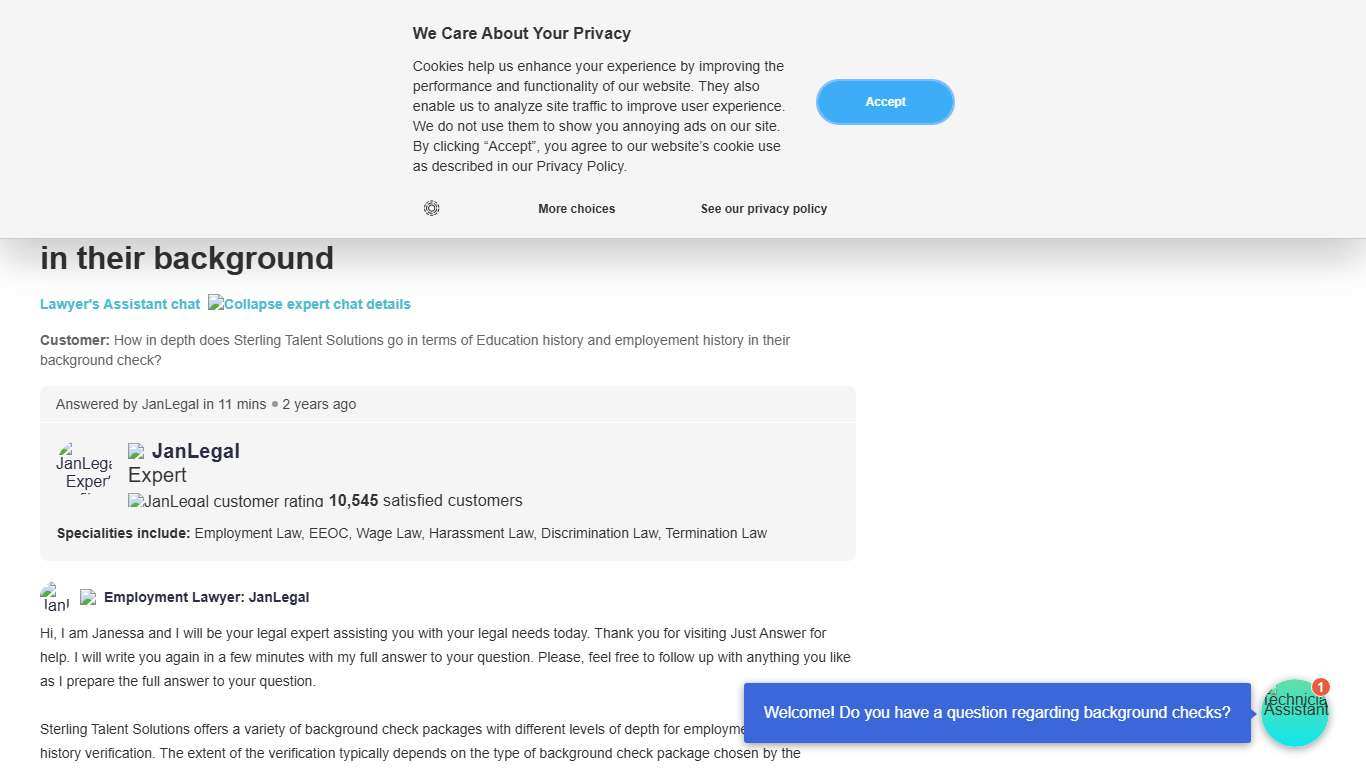
Task: Click the small icon before Employment Lawyer label
Action: point(88,597)
